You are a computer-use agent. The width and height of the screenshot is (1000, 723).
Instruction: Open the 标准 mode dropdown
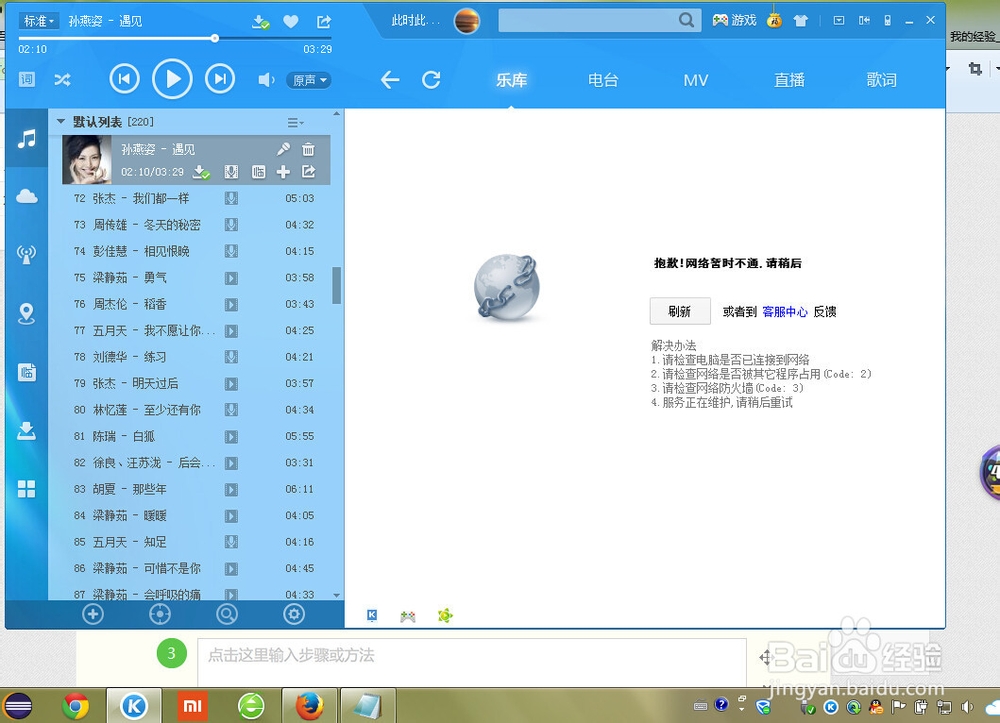(x=39, y=21)
